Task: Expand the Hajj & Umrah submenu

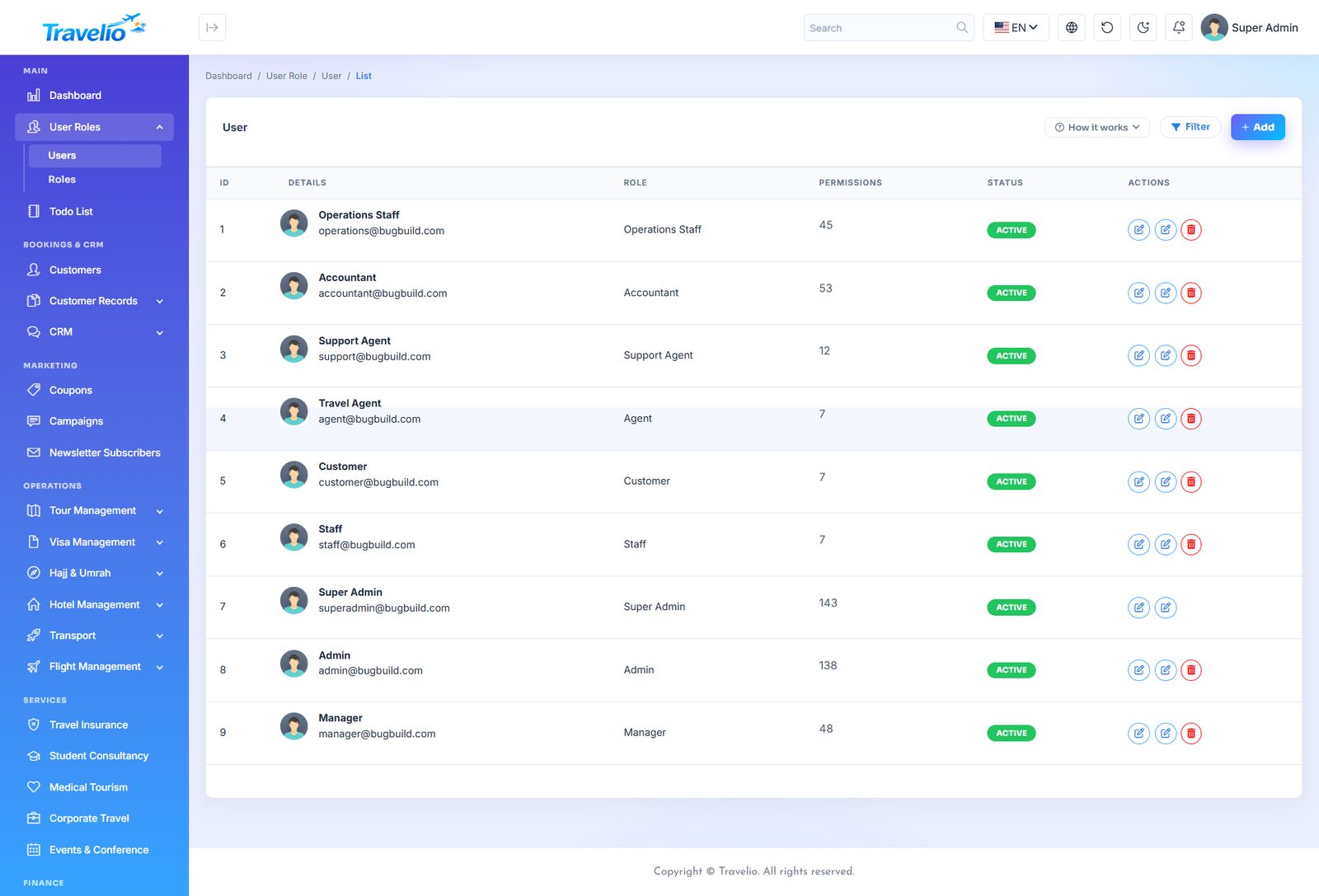Action: click(160, 574)
